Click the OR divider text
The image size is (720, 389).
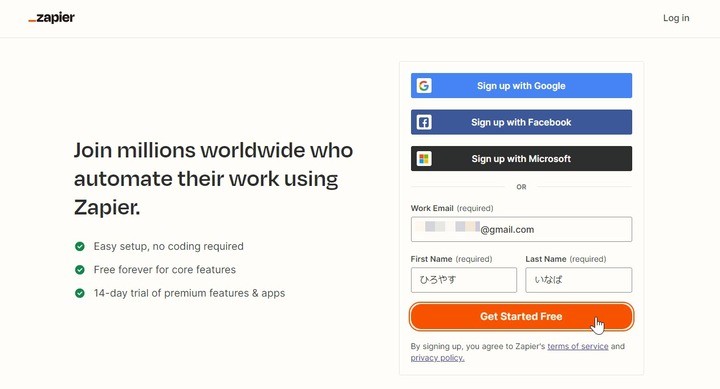tap(521, 187)
